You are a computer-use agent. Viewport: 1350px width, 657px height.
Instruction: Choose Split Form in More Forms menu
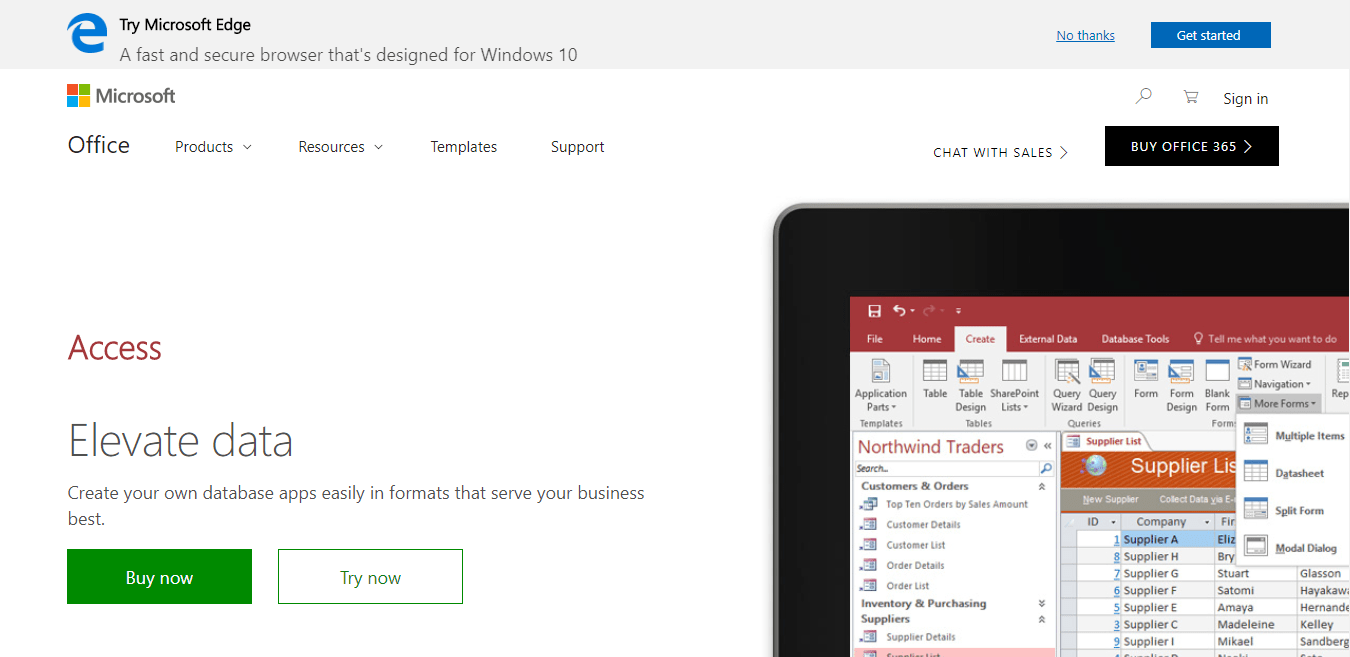(1284, 510)
